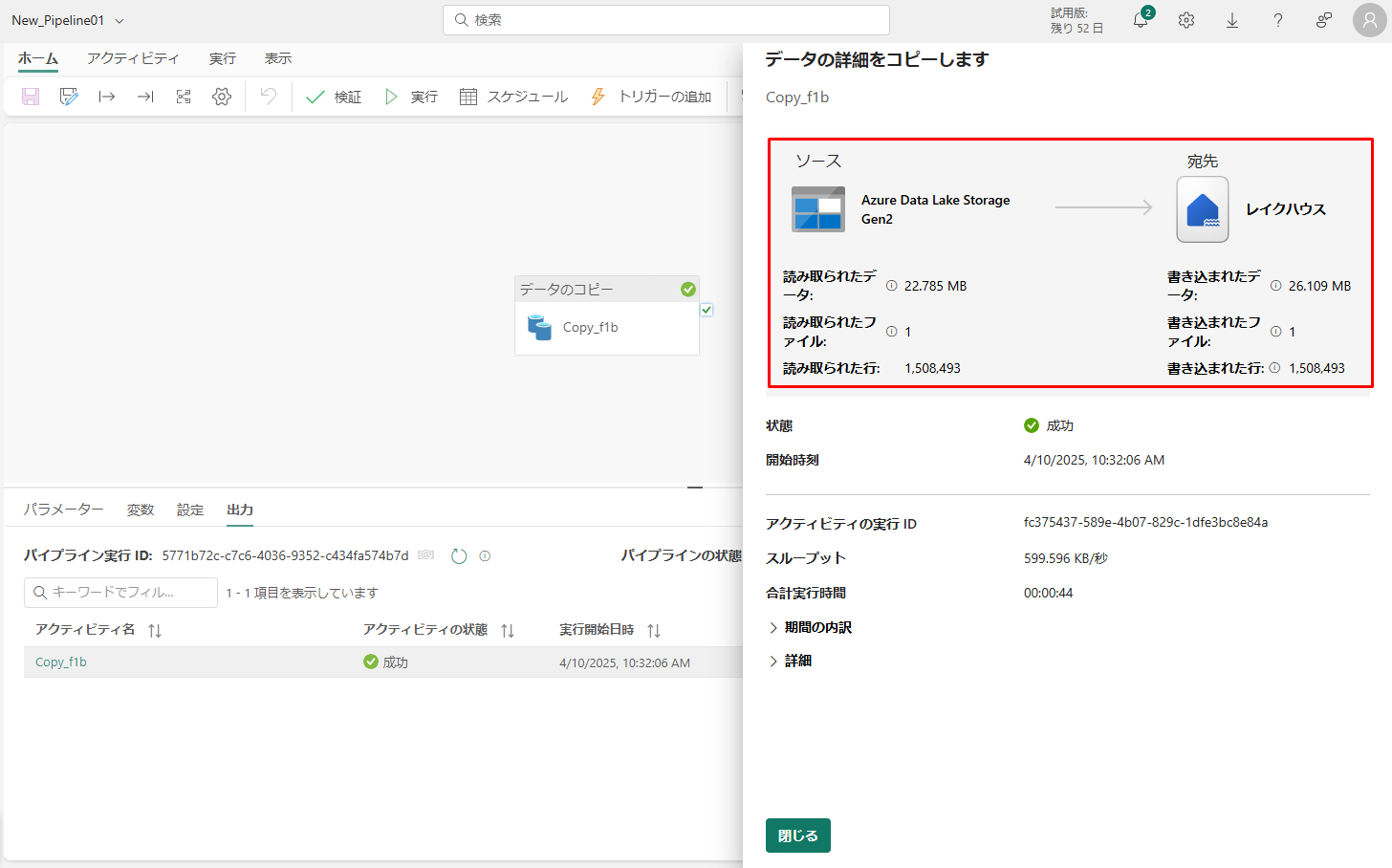Expand the 期間の内訳 section
Viewport: 1392px width, 868px height.
[x=811, y=627]
